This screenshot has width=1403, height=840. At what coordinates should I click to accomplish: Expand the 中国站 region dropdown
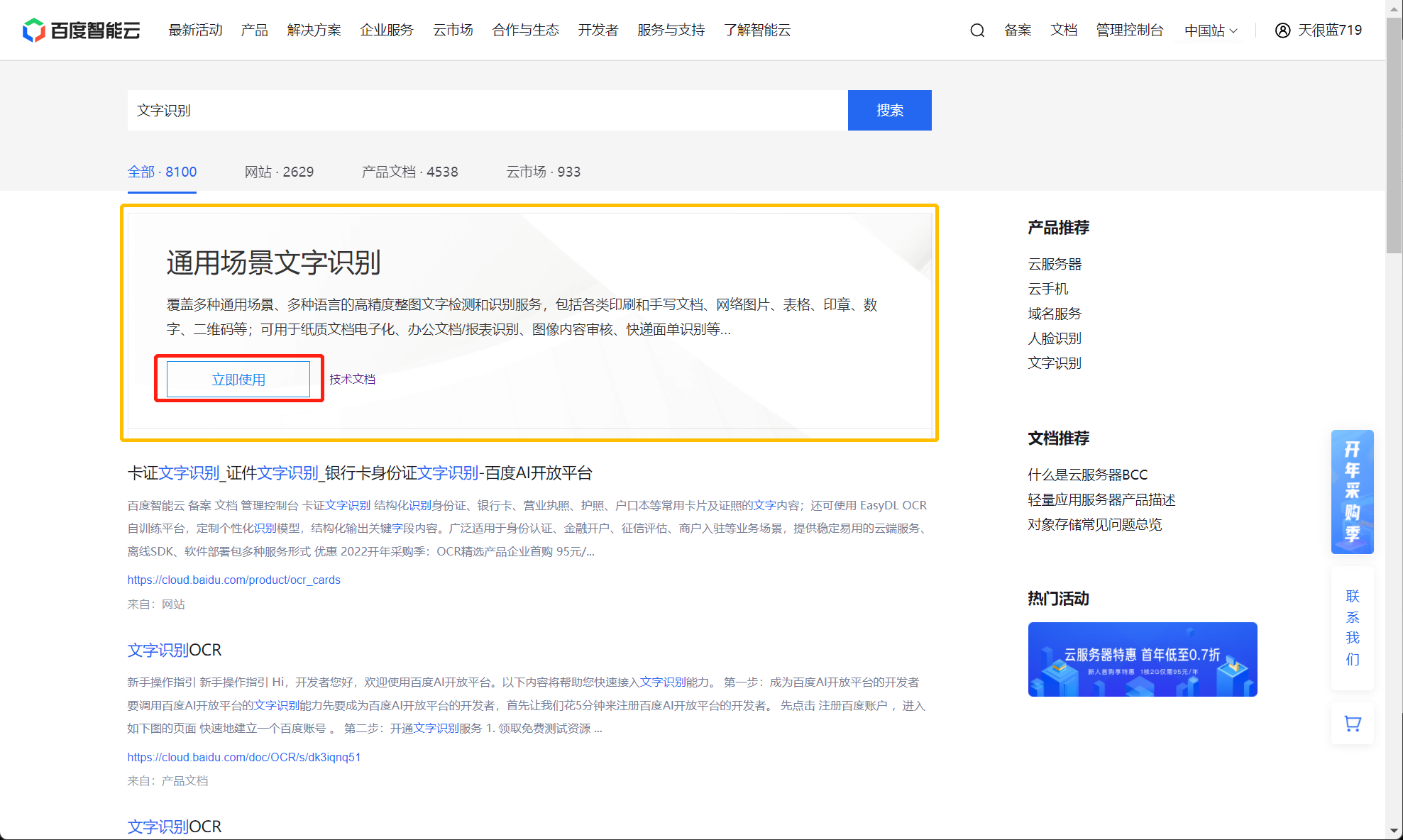click(x=1211, y=31)
